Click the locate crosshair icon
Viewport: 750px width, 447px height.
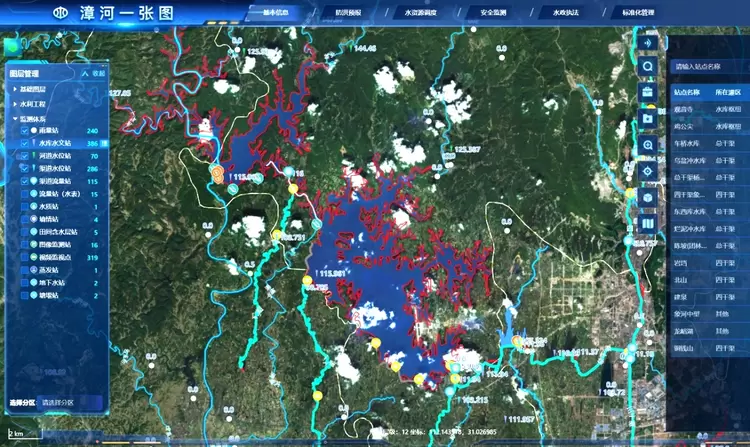pyautogui.click(x=648, y=171)
